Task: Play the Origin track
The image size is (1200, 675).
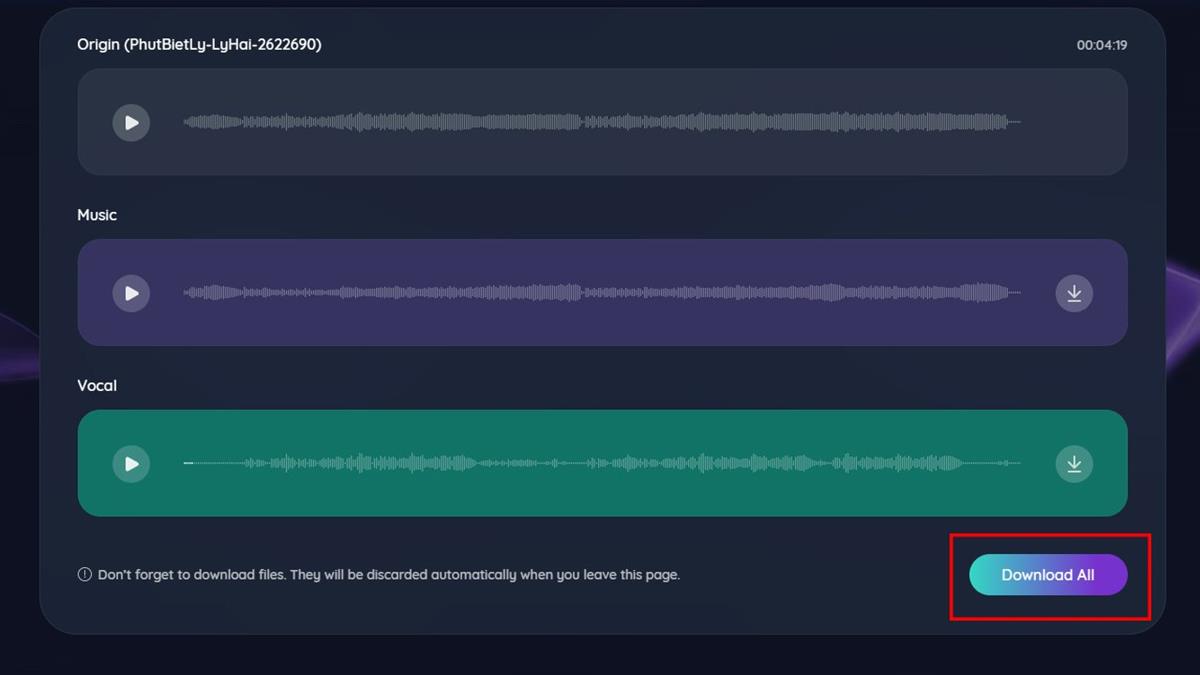Action: (x=131, y=123)
